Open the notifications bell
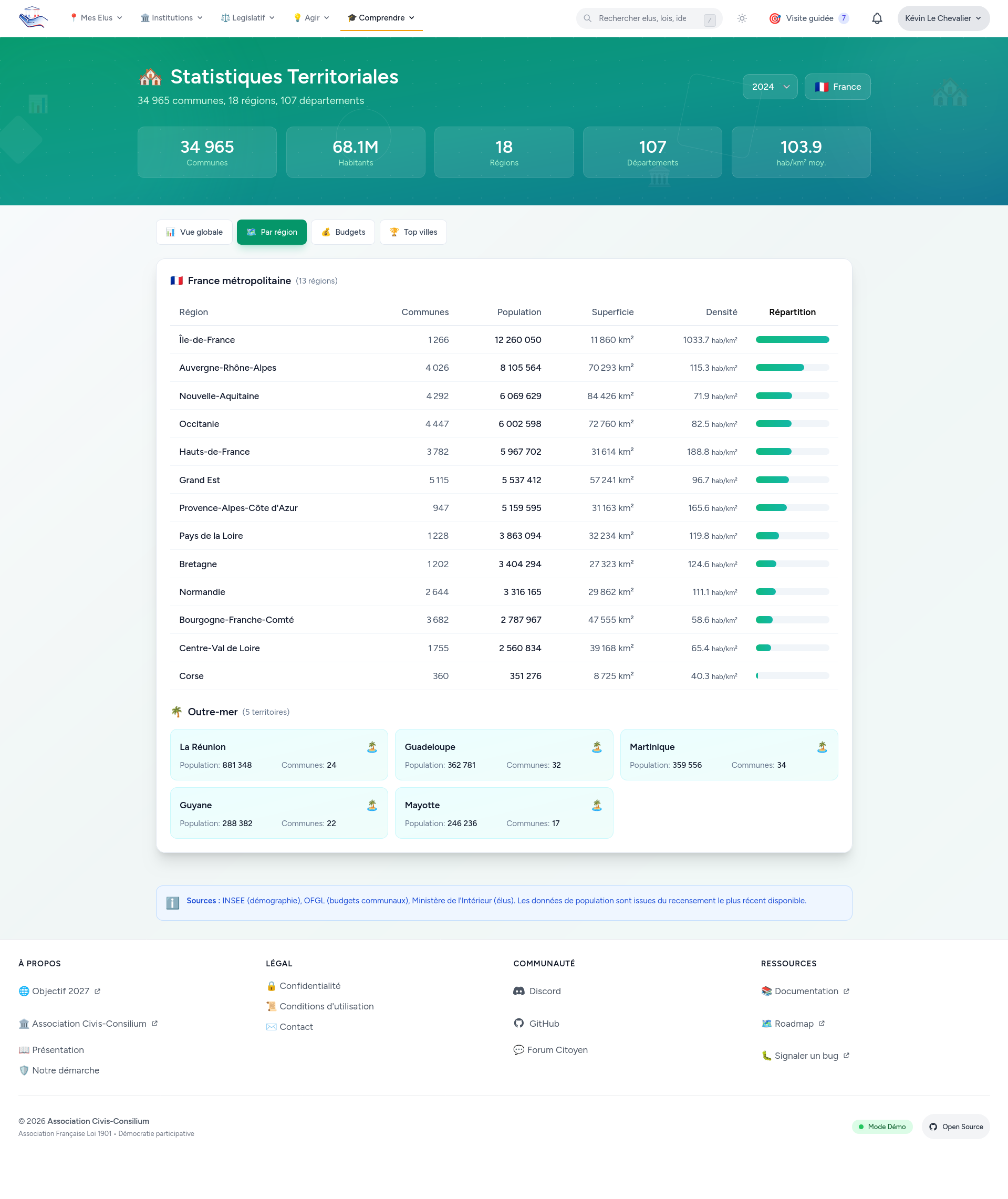1008x1199 pixels. pyautogui.click(x=877, y=18)
